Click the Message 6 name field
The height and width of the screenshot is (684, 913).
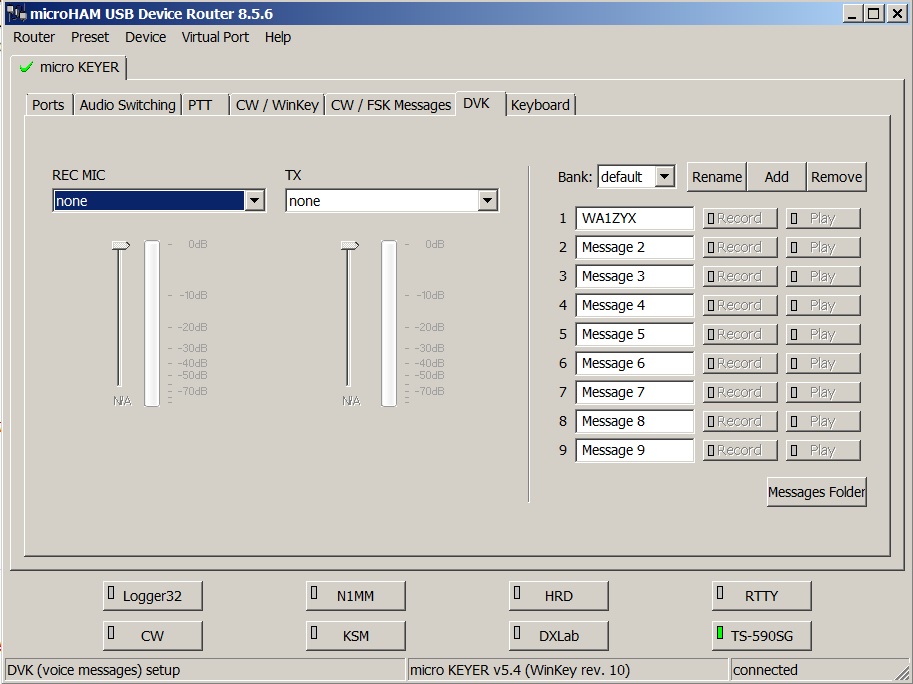[x=634, y=363]
